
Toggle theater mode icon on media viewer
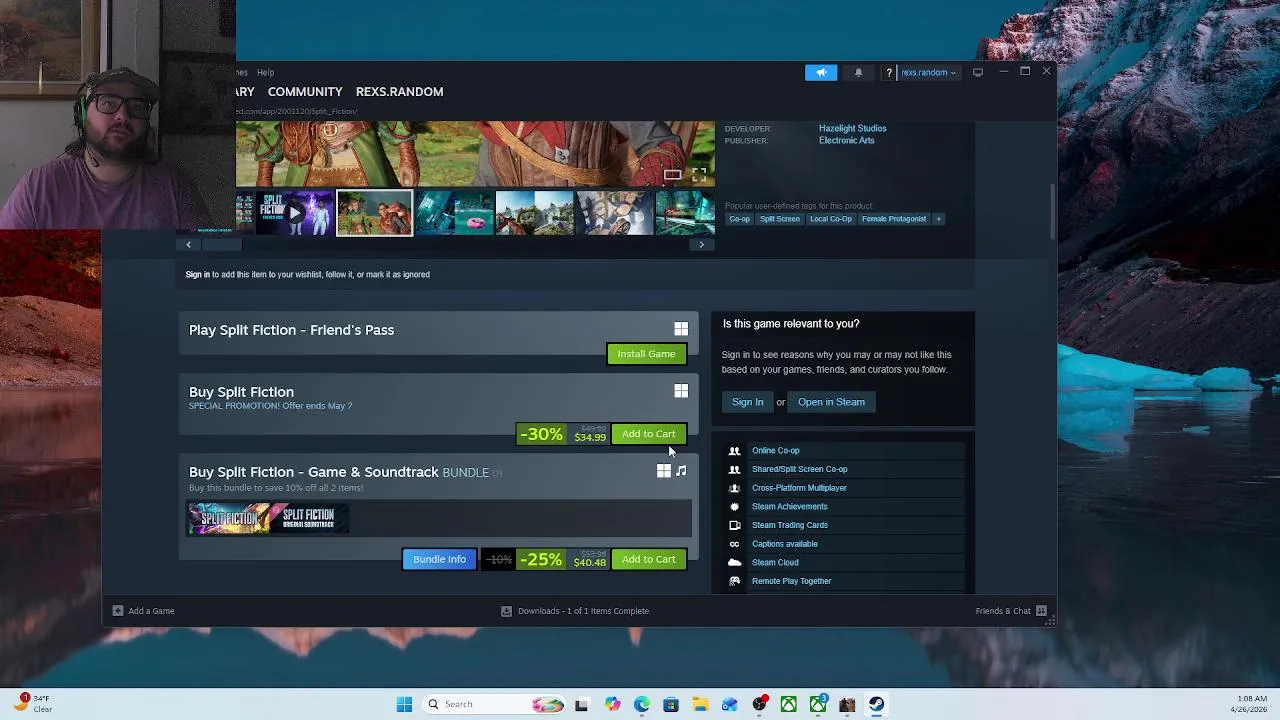673,175
